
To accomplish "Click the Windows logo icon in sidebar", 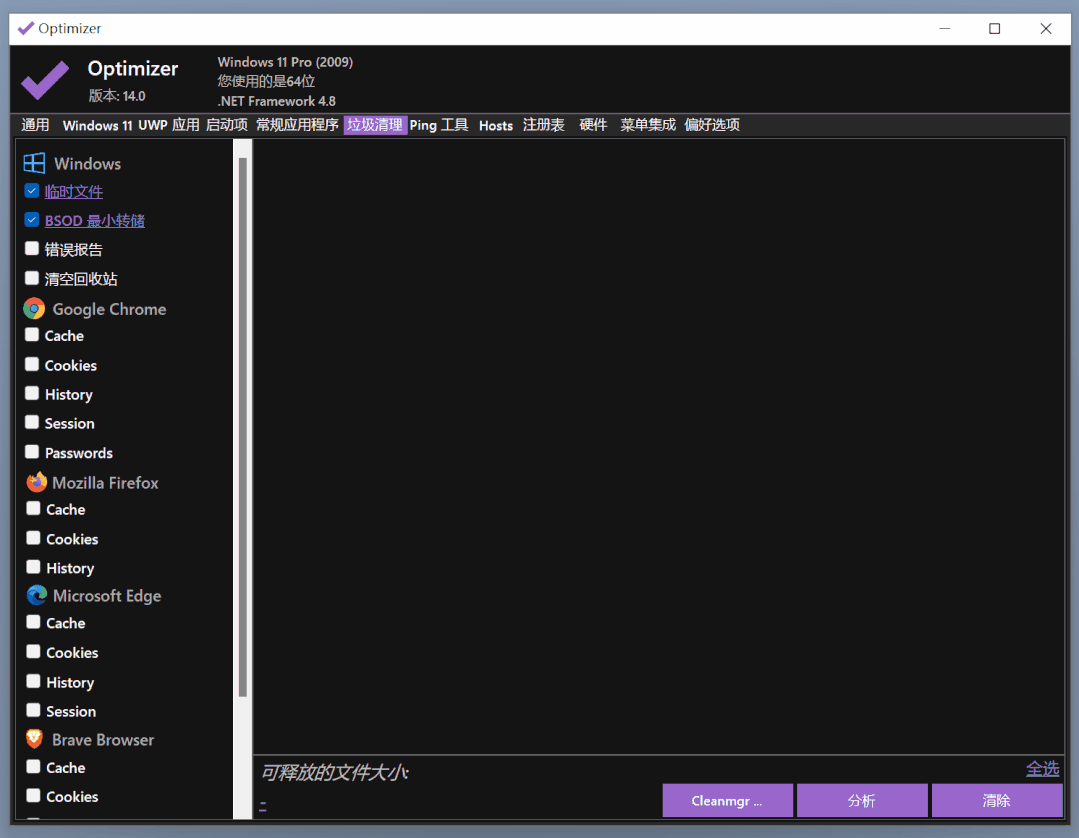I will coord(34,163).
